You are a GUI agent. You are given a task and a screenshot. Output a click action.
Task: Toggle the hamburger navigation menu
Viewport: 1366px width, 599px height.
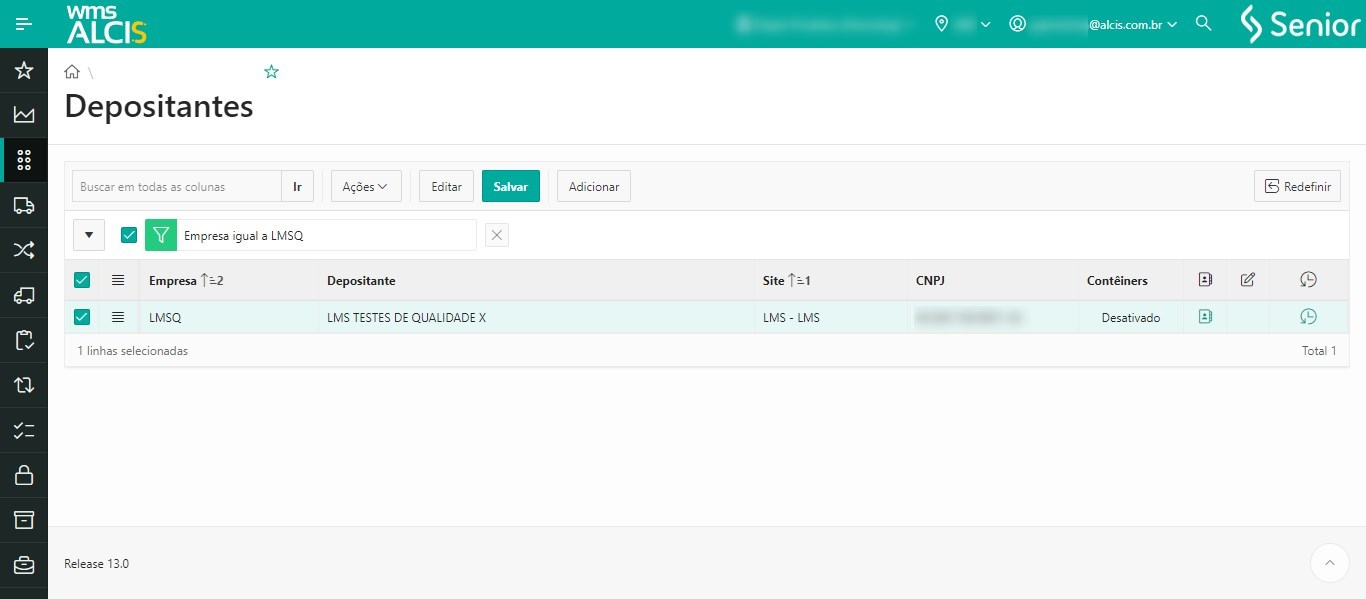pos(24,24)
